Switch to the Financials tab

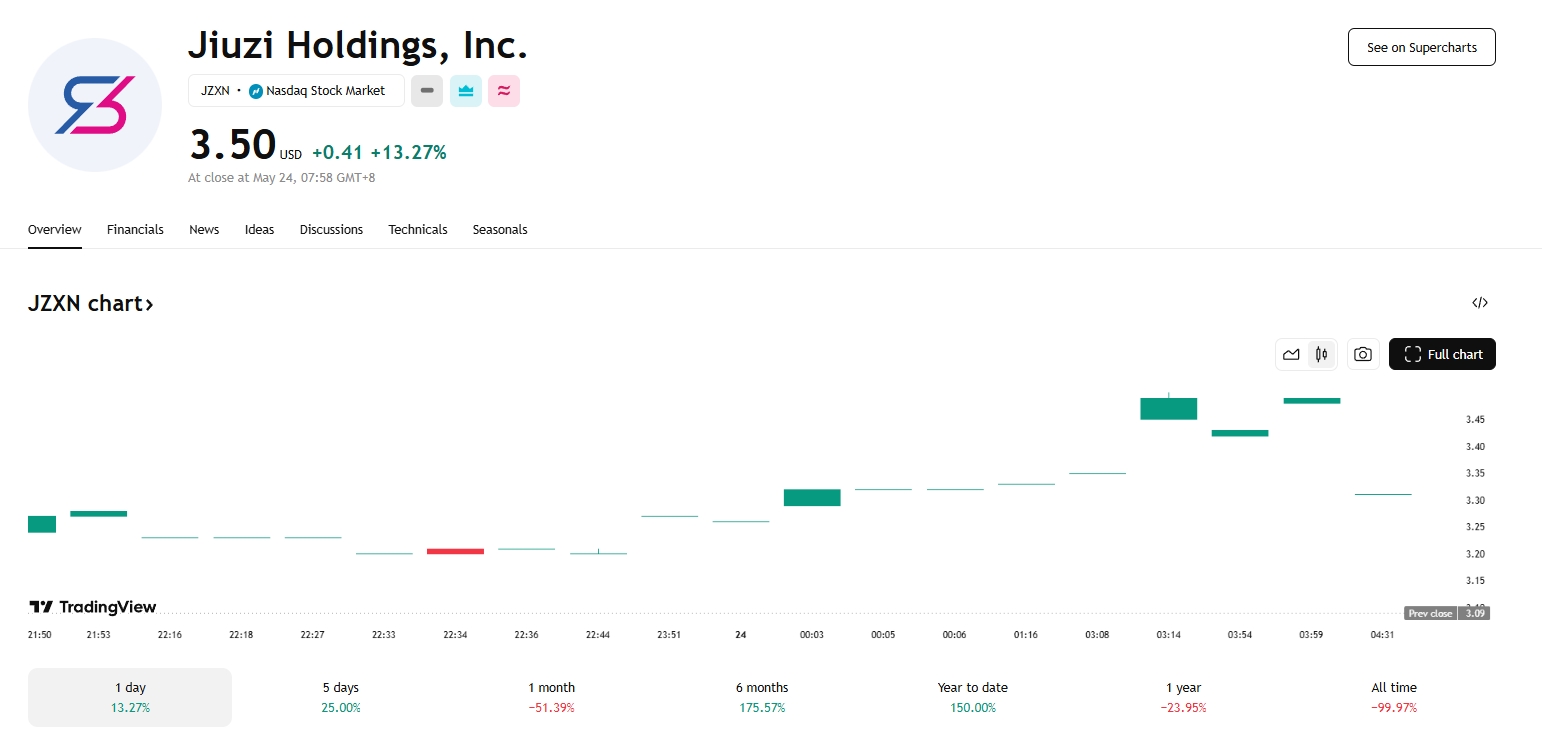(135, 230)
